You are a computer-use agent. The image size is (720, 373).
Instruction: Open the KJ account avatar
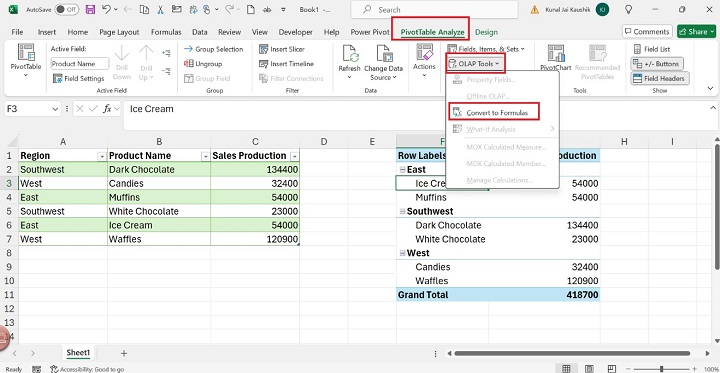602,9
